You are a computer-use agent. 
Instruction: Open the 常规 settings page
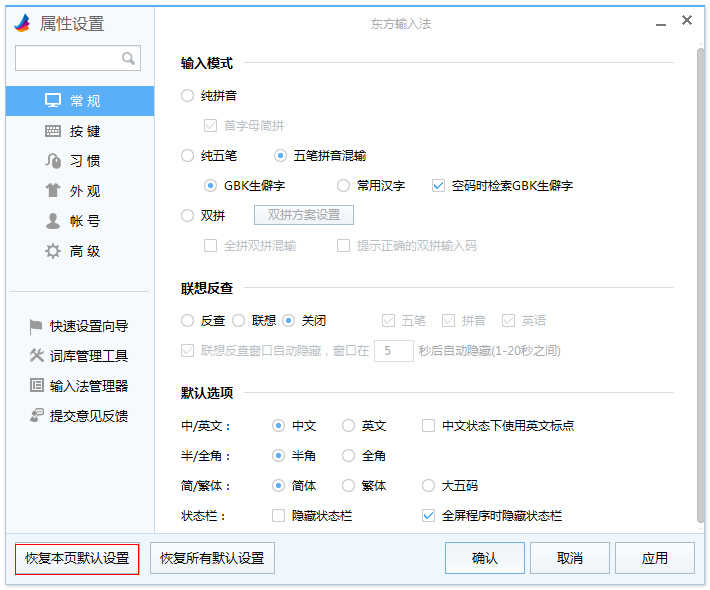tap(80, 101)
